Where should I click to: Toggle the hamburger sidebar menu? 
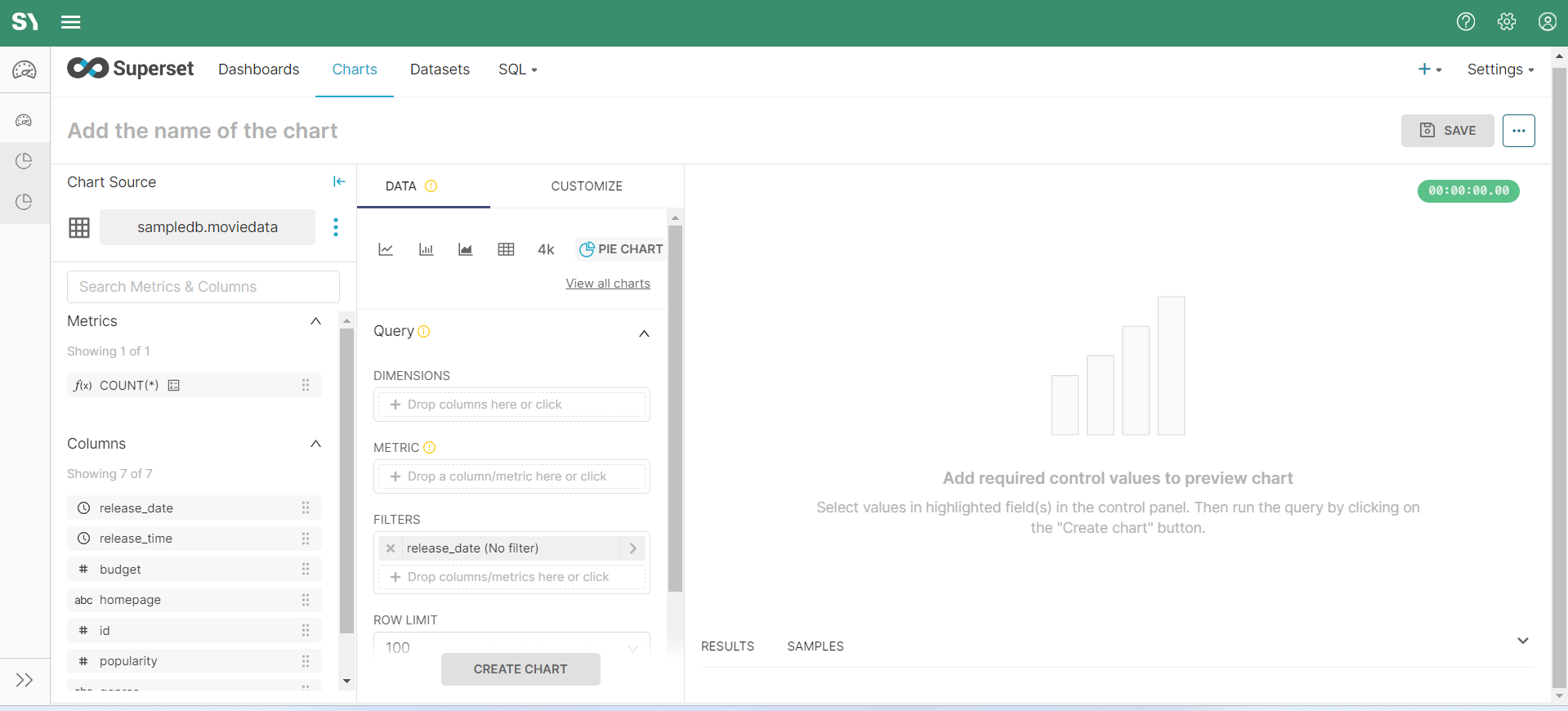[x=71, y=22]
